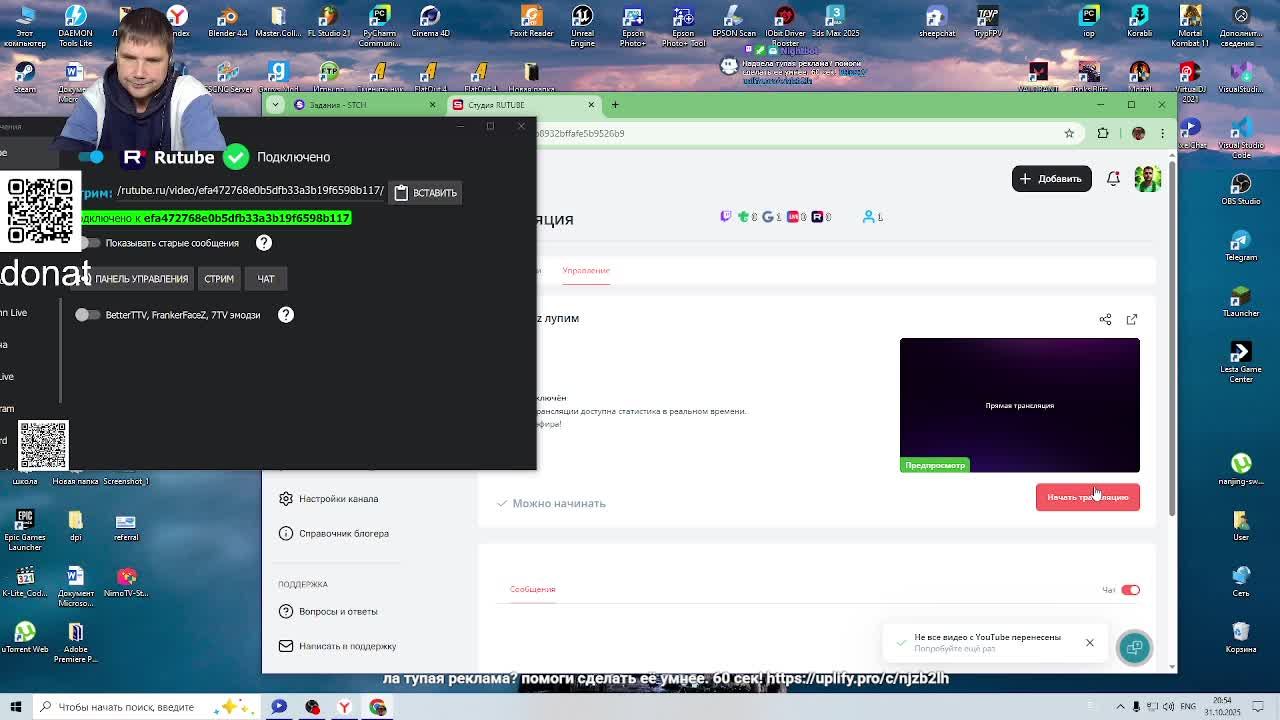Open Adobe Premiere Pro desktop shortcut

(75, 643)
